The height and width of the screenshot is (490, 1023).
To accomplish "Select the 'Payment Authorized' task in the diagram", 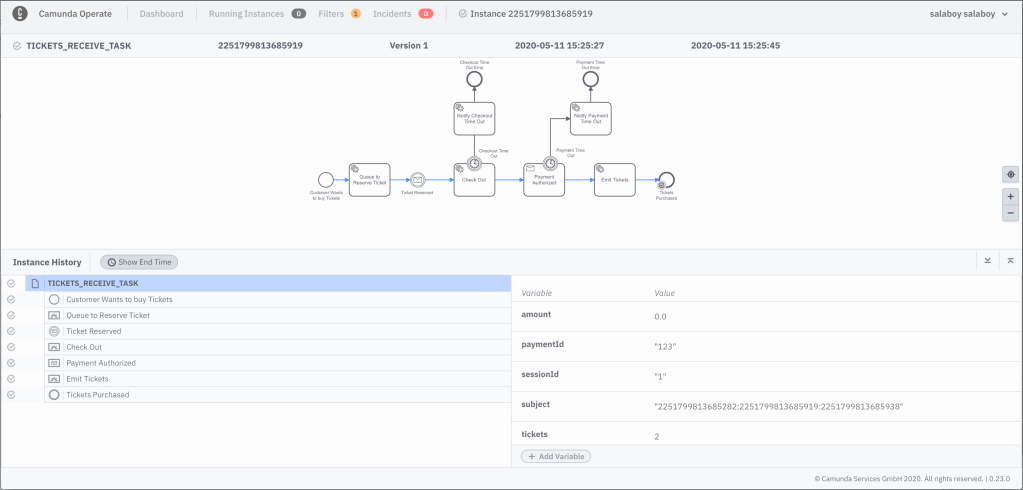I will pyautogui.click(x=544, y=179).
